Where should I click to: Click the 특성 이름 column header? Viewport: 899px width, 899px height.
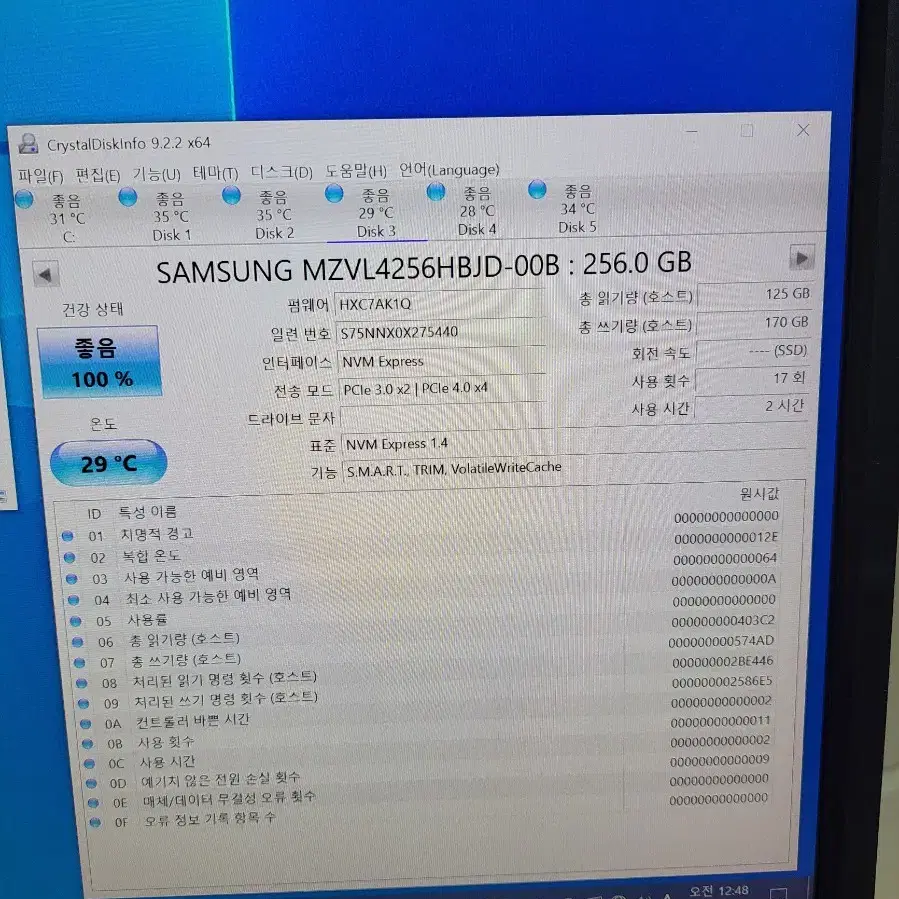click(x=147, y=512)
